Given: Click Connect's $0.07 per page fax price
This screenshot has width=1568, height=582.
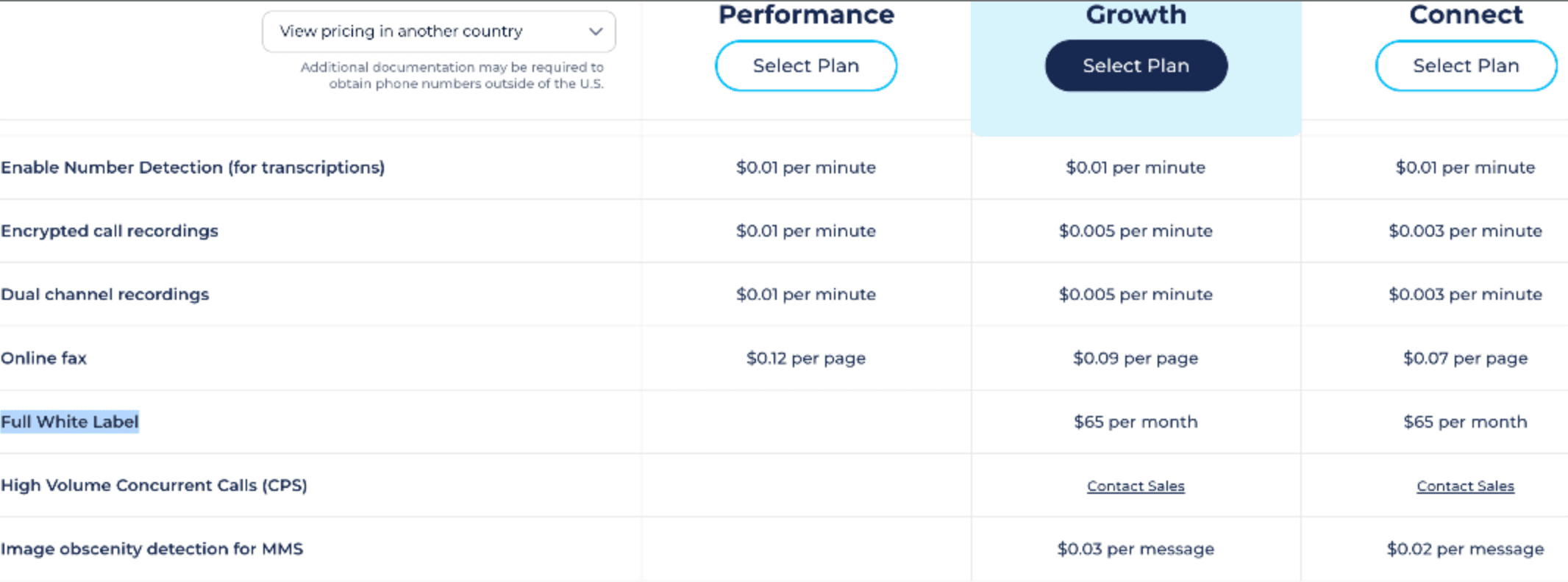Looking at the screenshot, I should (1464, 358).
